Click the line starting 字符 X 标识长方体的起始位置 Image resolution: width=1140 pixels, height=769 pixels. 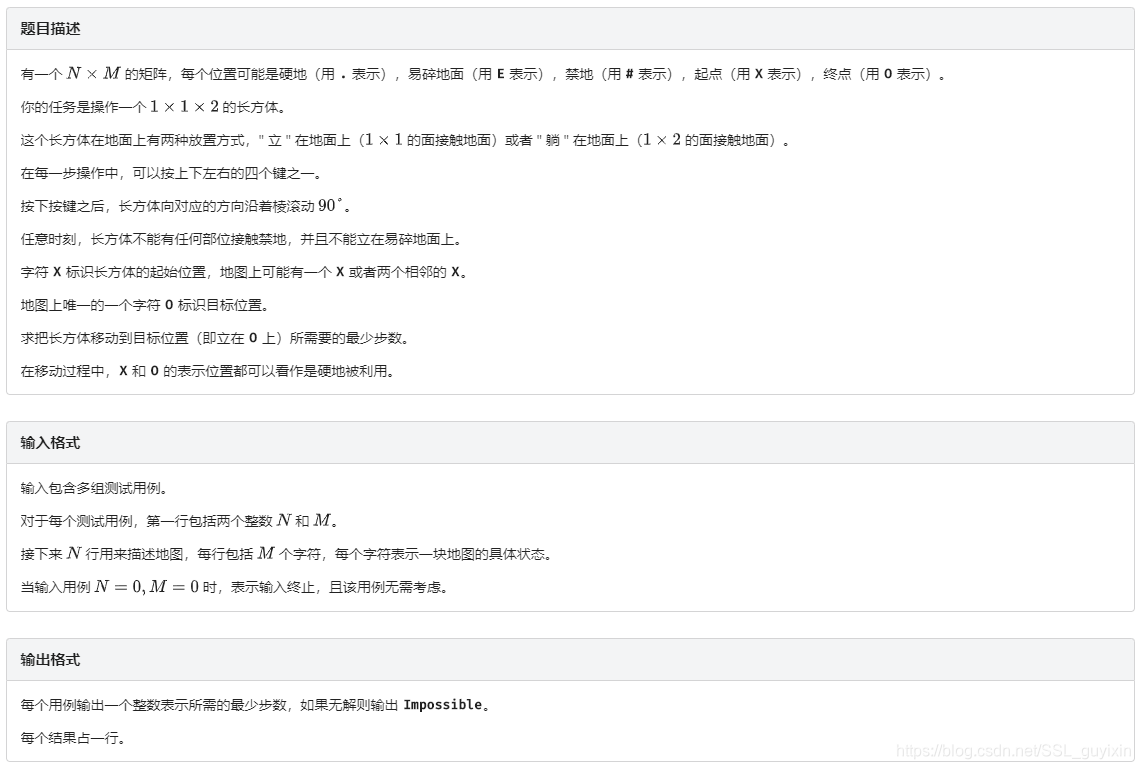click(x=244, y=273)
